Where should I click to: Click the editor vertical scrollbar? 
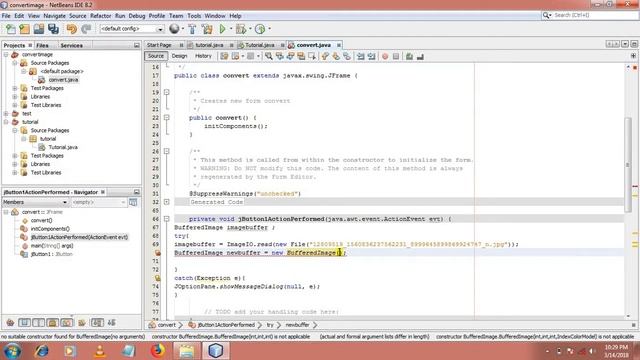pos(628,164)
